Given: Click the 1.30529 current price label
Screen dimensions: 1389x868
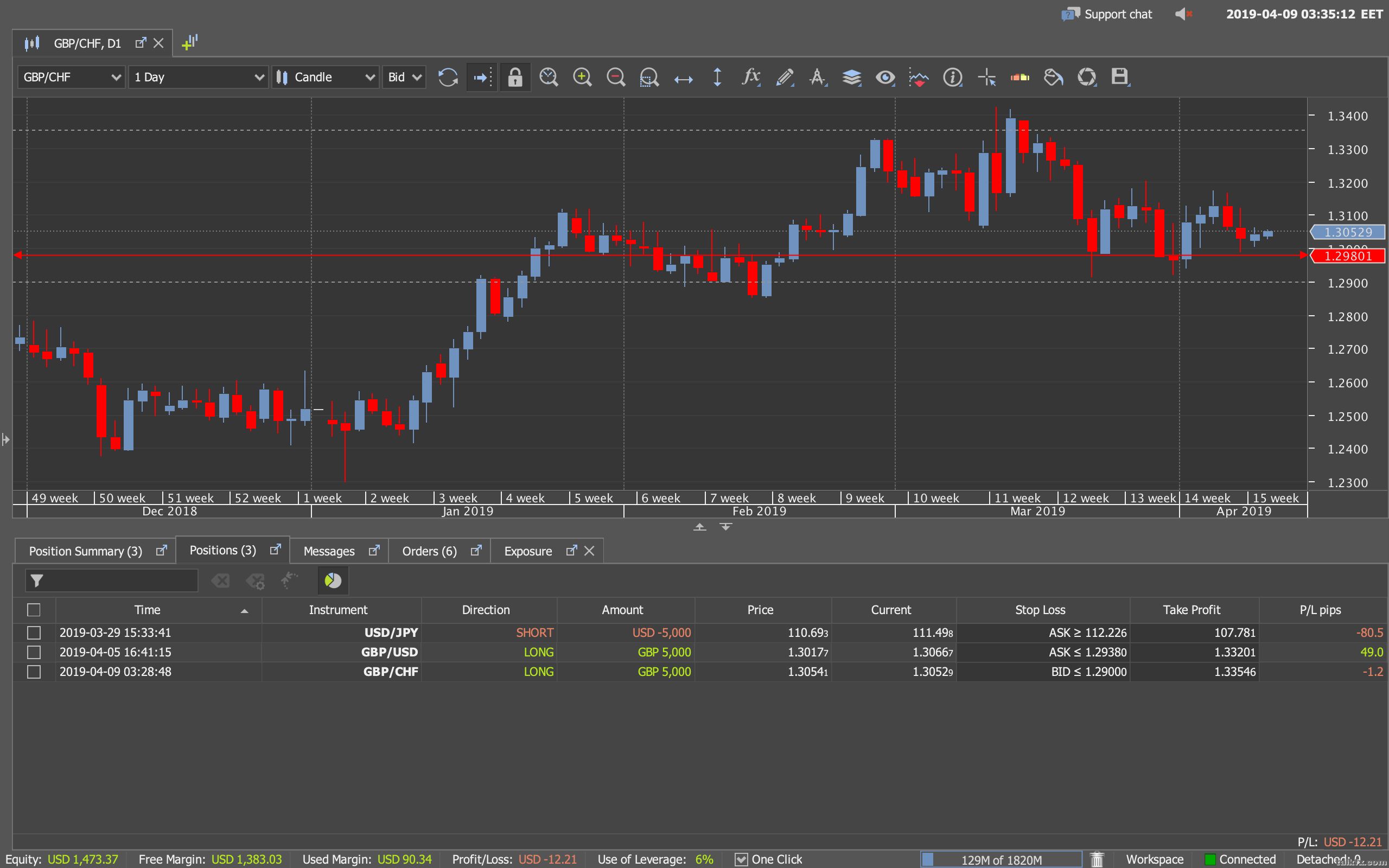Looking at the screenshot, I should tap(1348, 232).
